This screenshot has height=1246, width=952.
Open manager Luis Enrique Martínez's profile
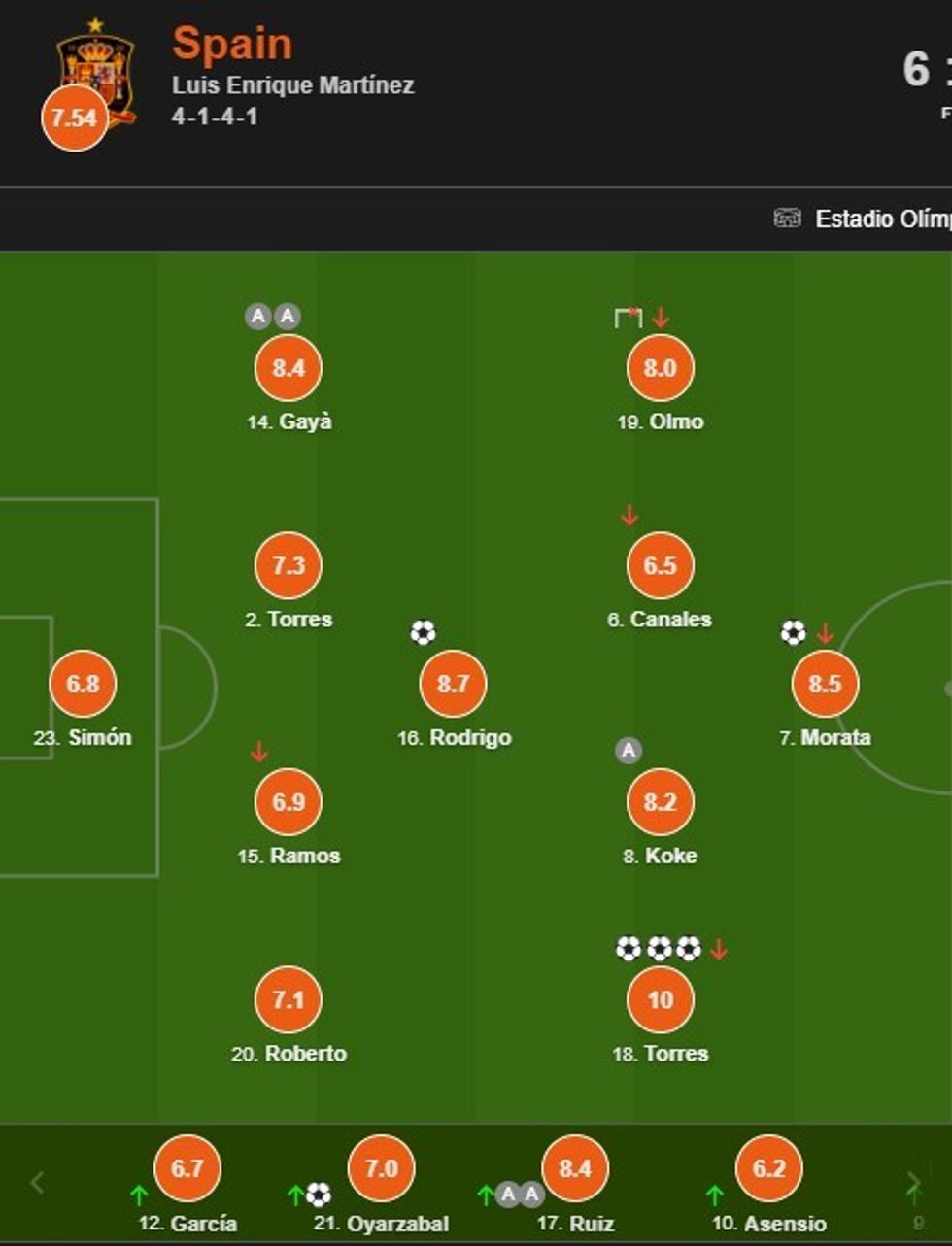292,85
